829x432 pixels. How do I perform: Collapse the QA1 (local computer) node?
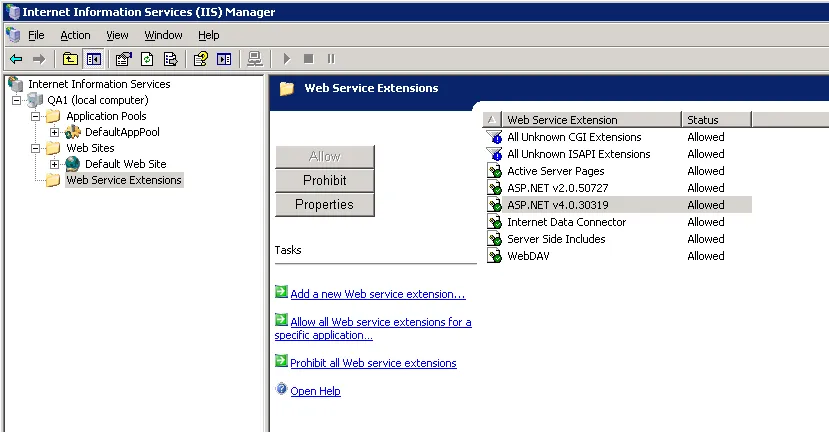click(16, 100)
